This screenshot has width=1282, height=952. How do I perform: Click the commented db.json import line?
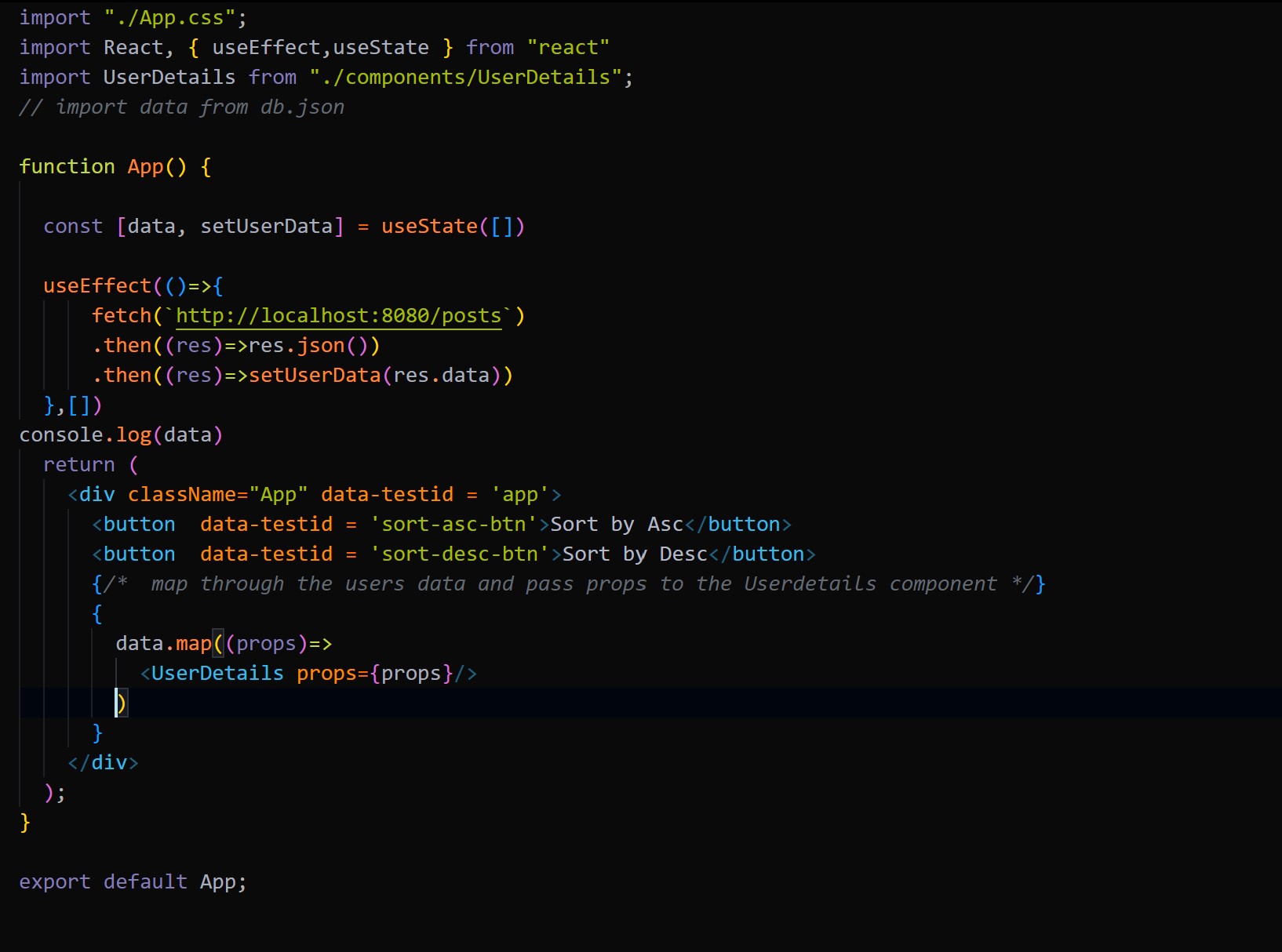pos(180,107)
